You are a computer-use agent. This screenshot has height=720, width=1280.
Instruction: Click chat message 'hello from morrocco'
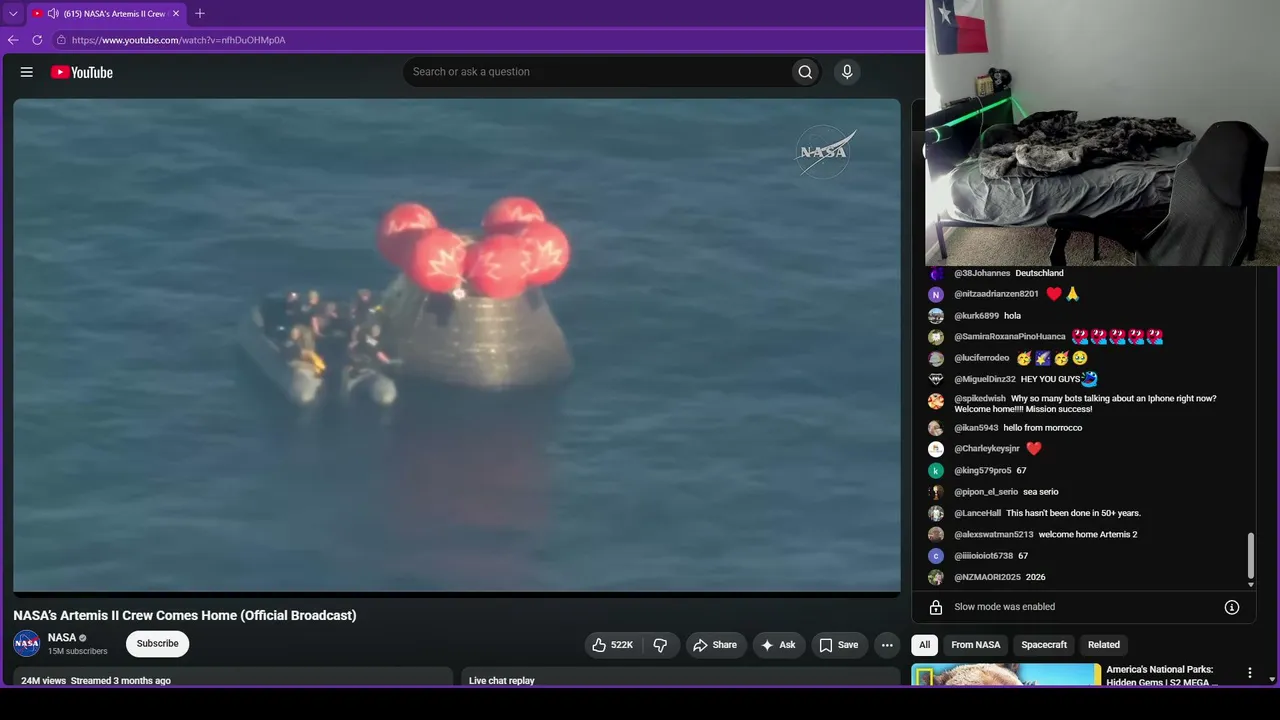click(x=1043, y=428)
